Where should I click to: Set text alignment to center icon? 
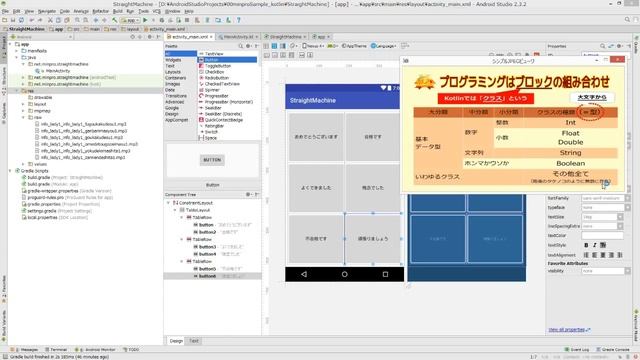(x=603, y=255)
